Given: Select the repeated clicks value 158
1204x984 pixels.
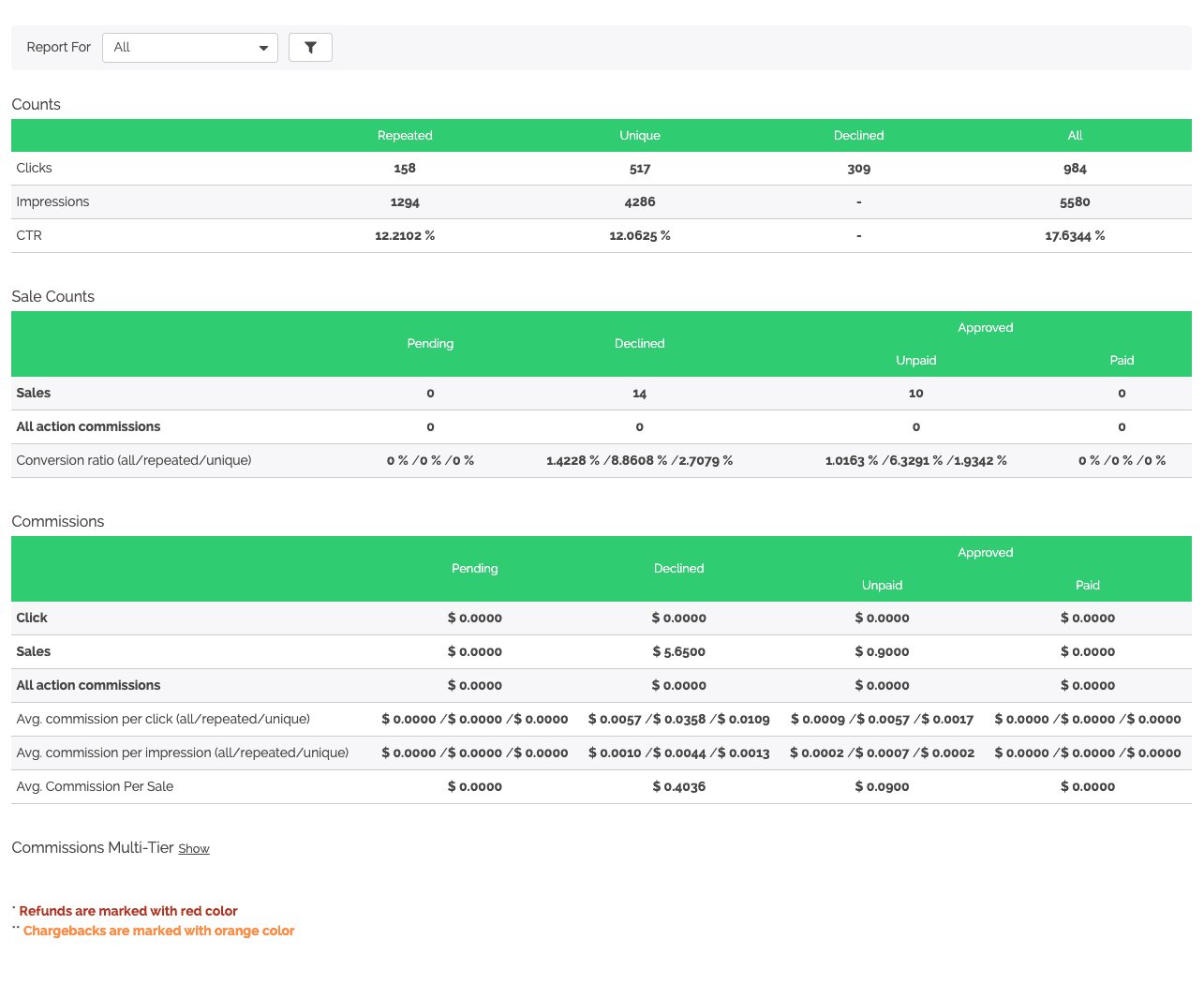Looking at the screenshot, I should click(405, 169).
